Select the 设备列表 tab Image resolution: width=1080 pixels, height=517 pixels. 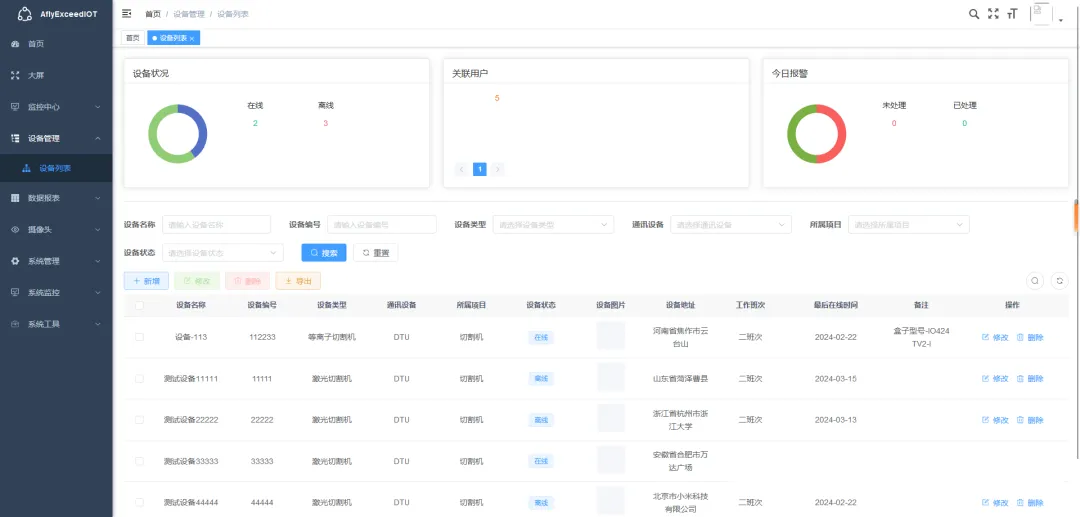[173, 38]
